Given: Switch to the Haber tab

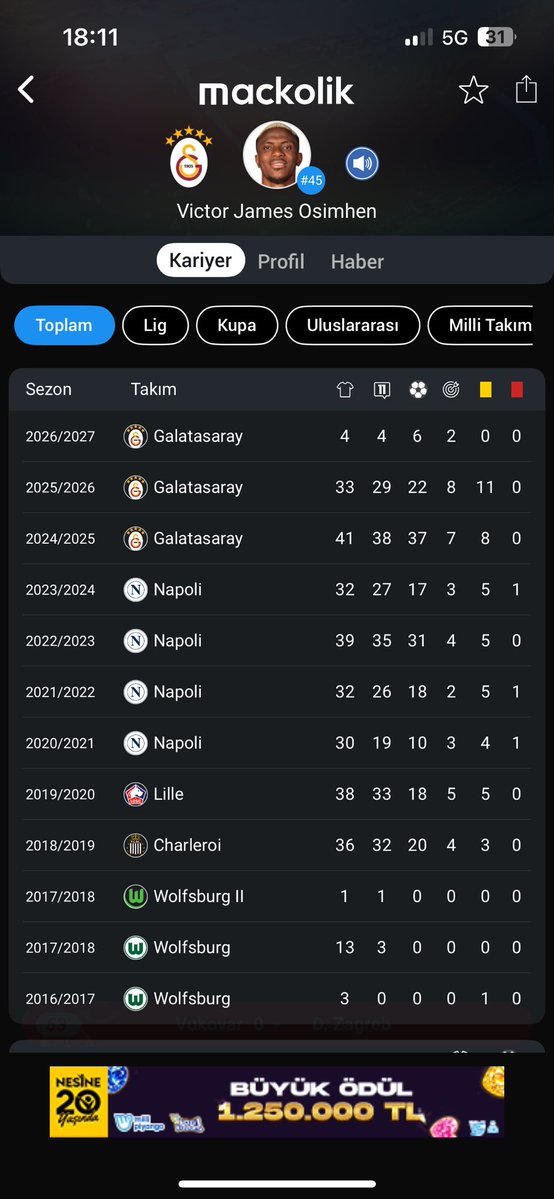Looking at the screenshot, I should (357, 262).
